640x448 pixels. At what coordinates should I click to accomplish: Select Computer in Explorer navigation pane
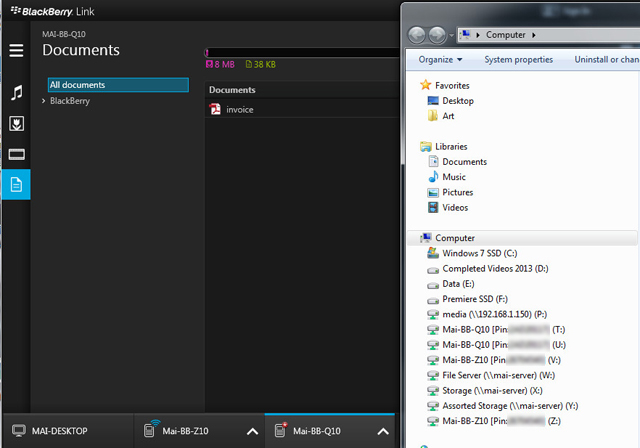522,238
